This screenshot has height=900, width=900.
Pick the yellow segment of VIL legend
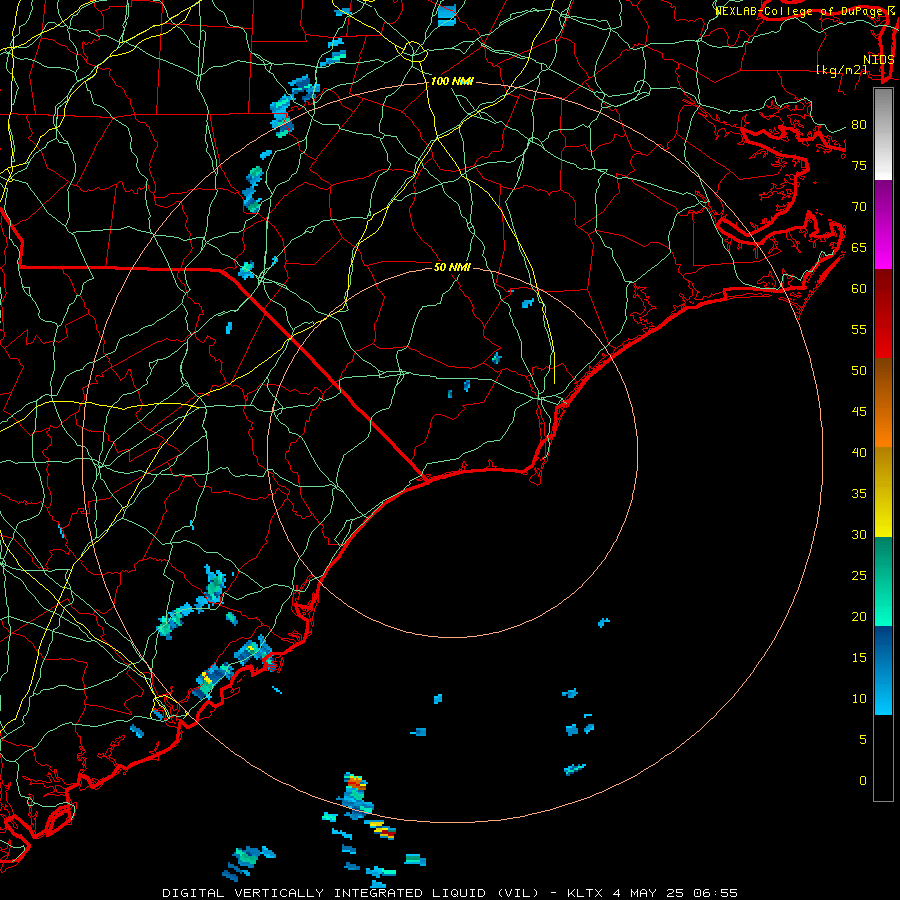[883, 492]
